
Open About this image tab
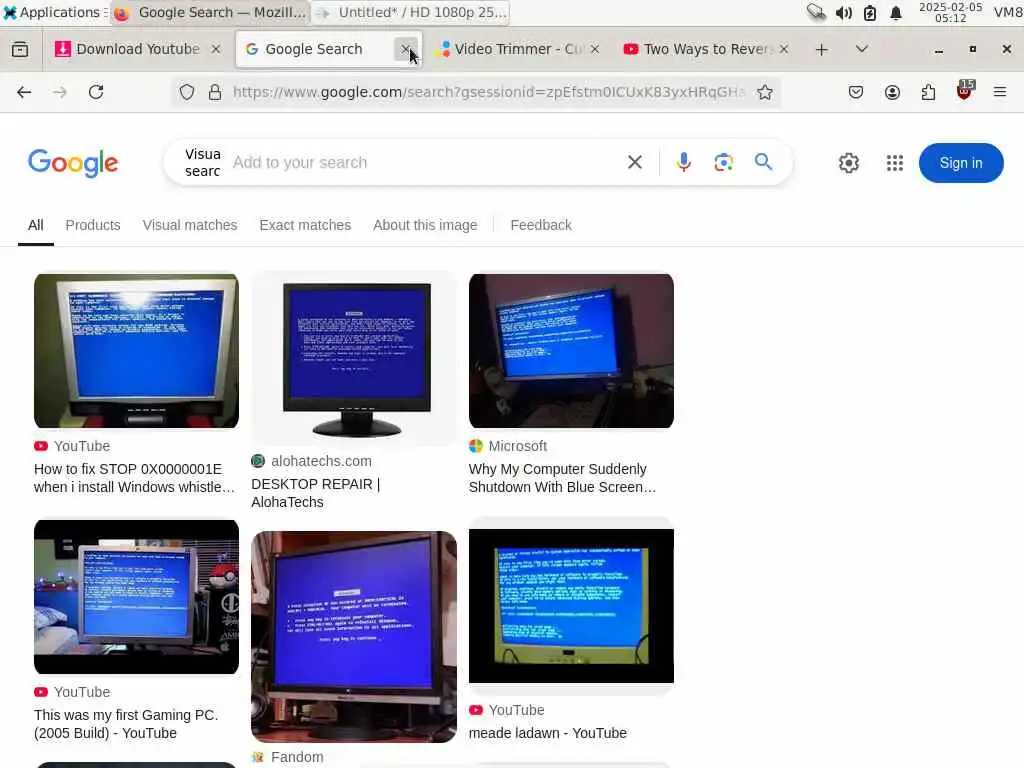(425, 225)
